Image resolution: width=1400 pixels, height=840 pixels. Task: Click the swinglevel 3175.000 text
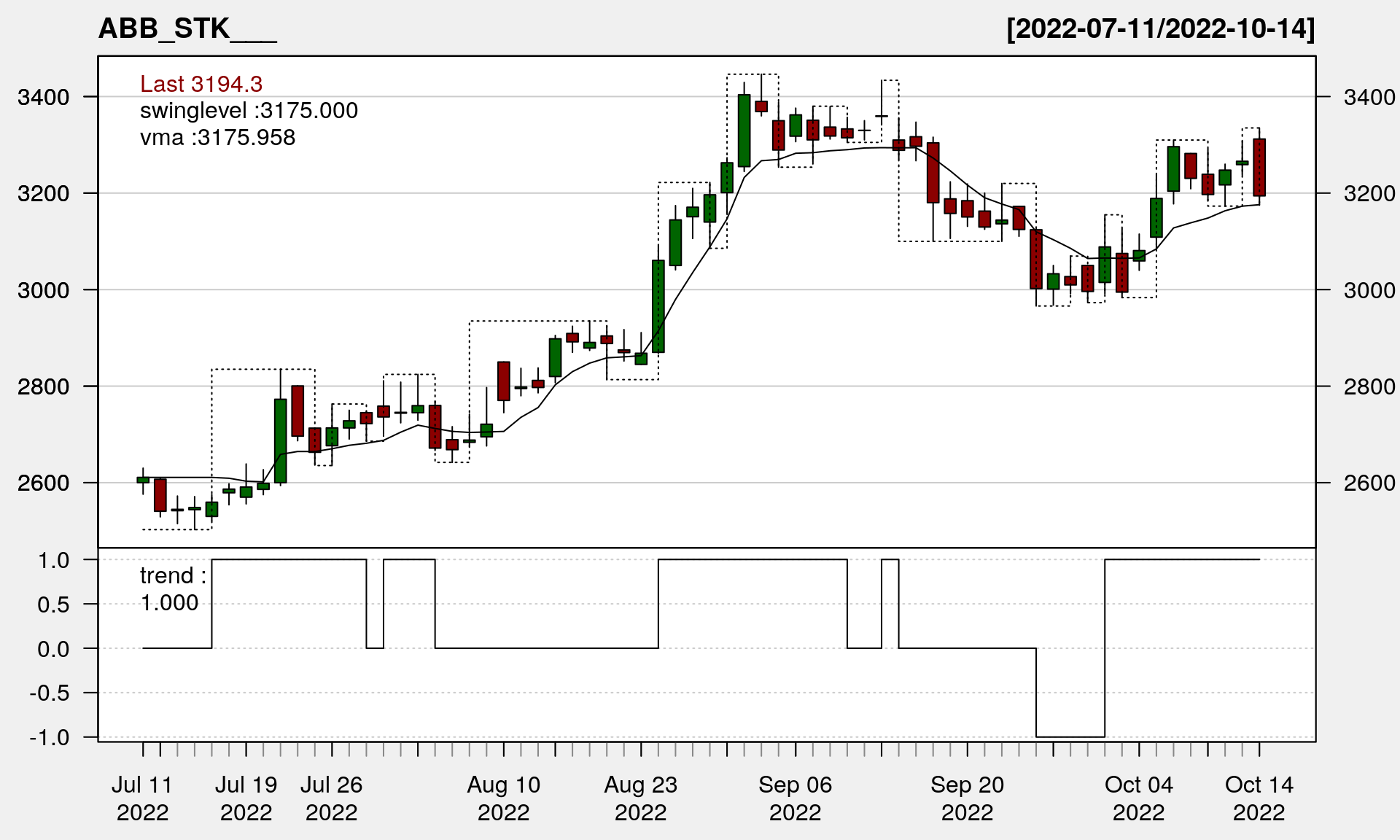[x=249, y=111]
